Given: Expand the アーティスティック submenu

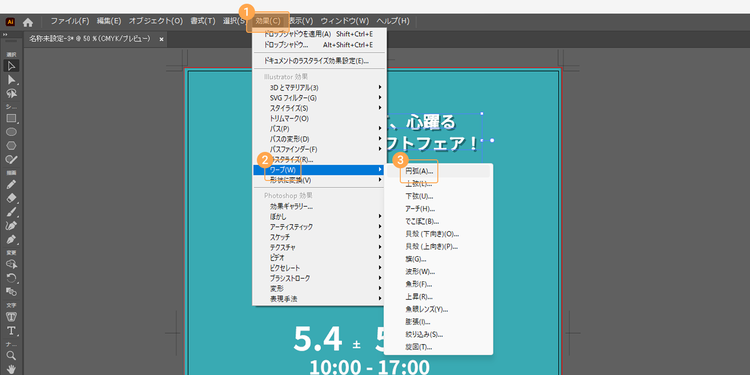Looking at the screenshot, I should tap(319, 227).
